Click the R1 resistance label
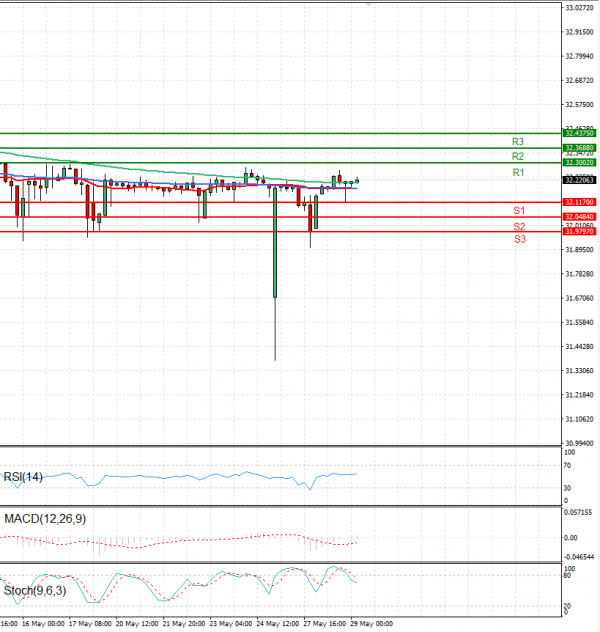 tap(518, 173)
